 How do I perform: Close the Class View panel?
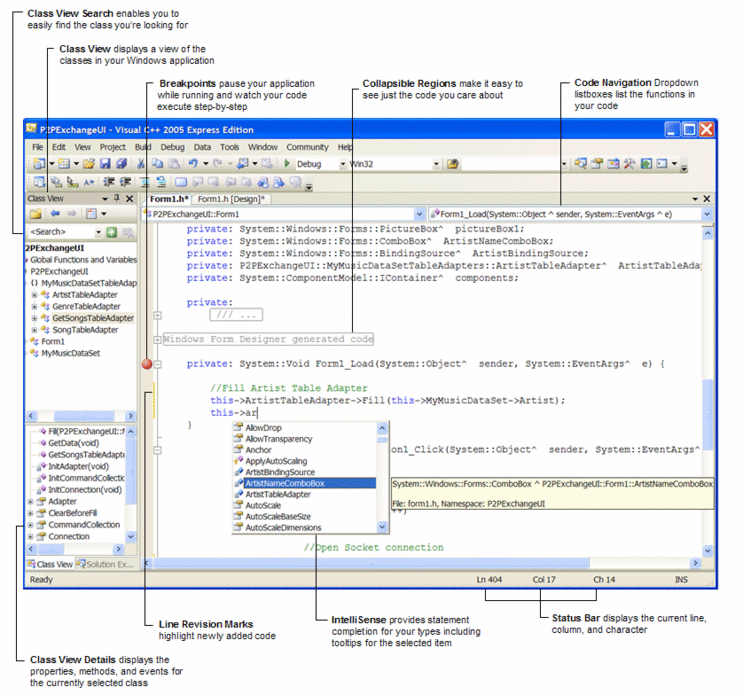[130, 199]
